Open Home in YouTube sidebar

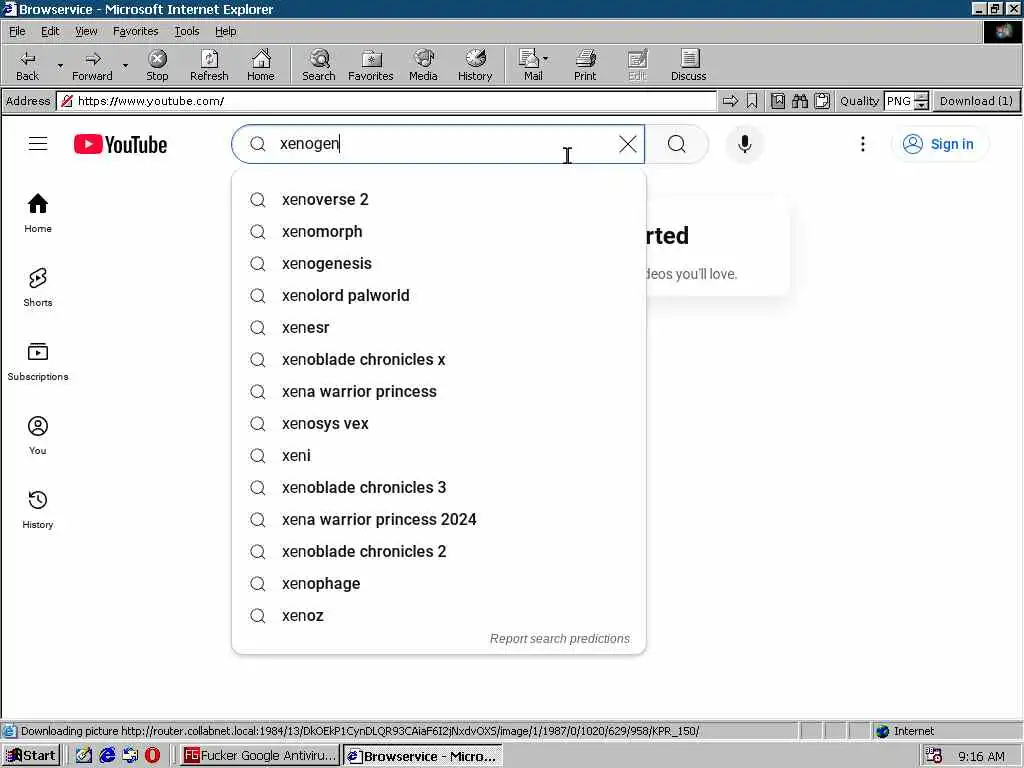[38, 213]
